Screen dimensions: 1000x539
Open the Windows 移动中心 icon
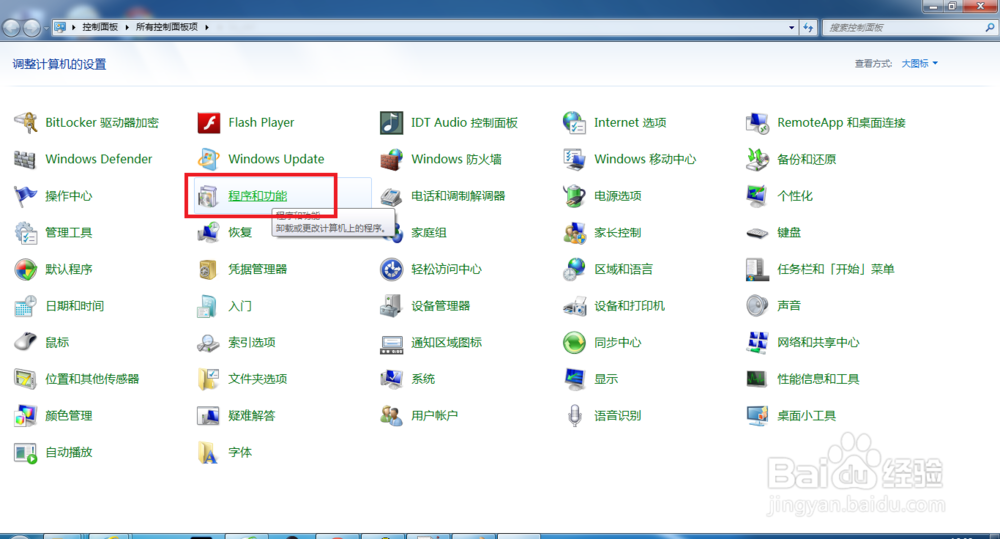574,159
